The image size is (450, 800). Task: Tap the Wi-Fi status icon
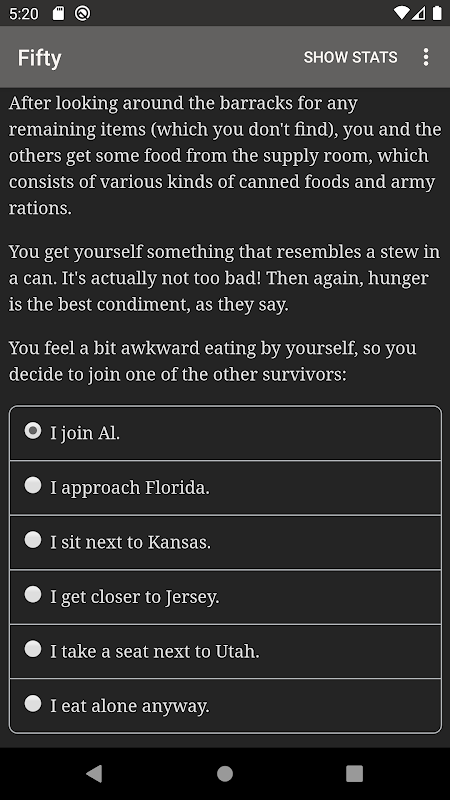[402, 13]
